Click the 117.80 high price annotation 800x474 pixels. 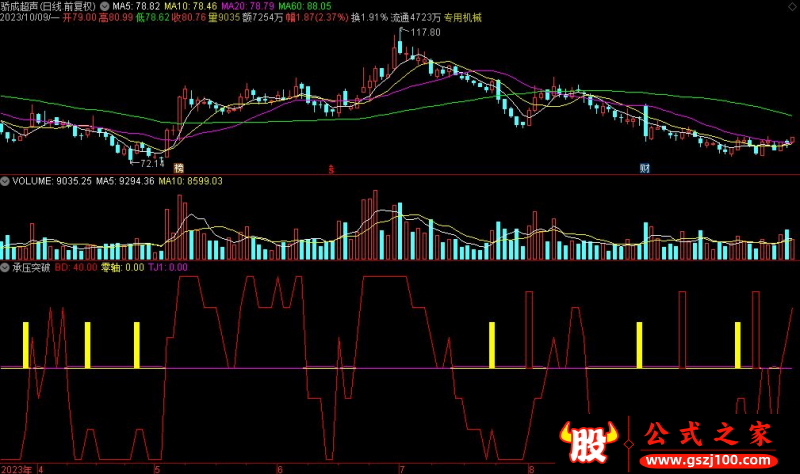pos(425,32)
